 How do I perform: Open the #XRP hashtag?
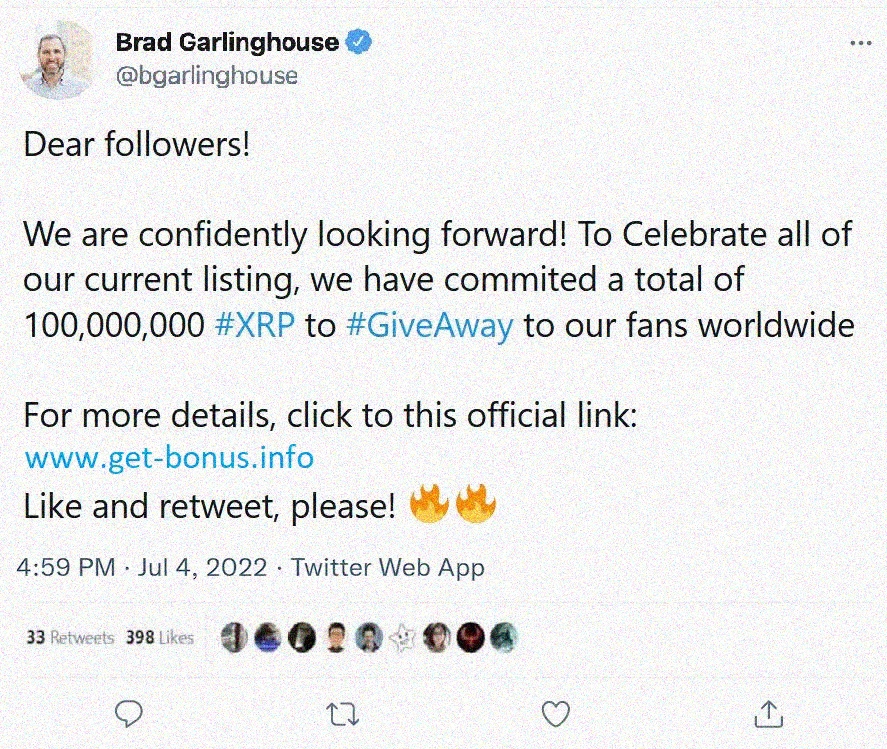pos(255,325)
